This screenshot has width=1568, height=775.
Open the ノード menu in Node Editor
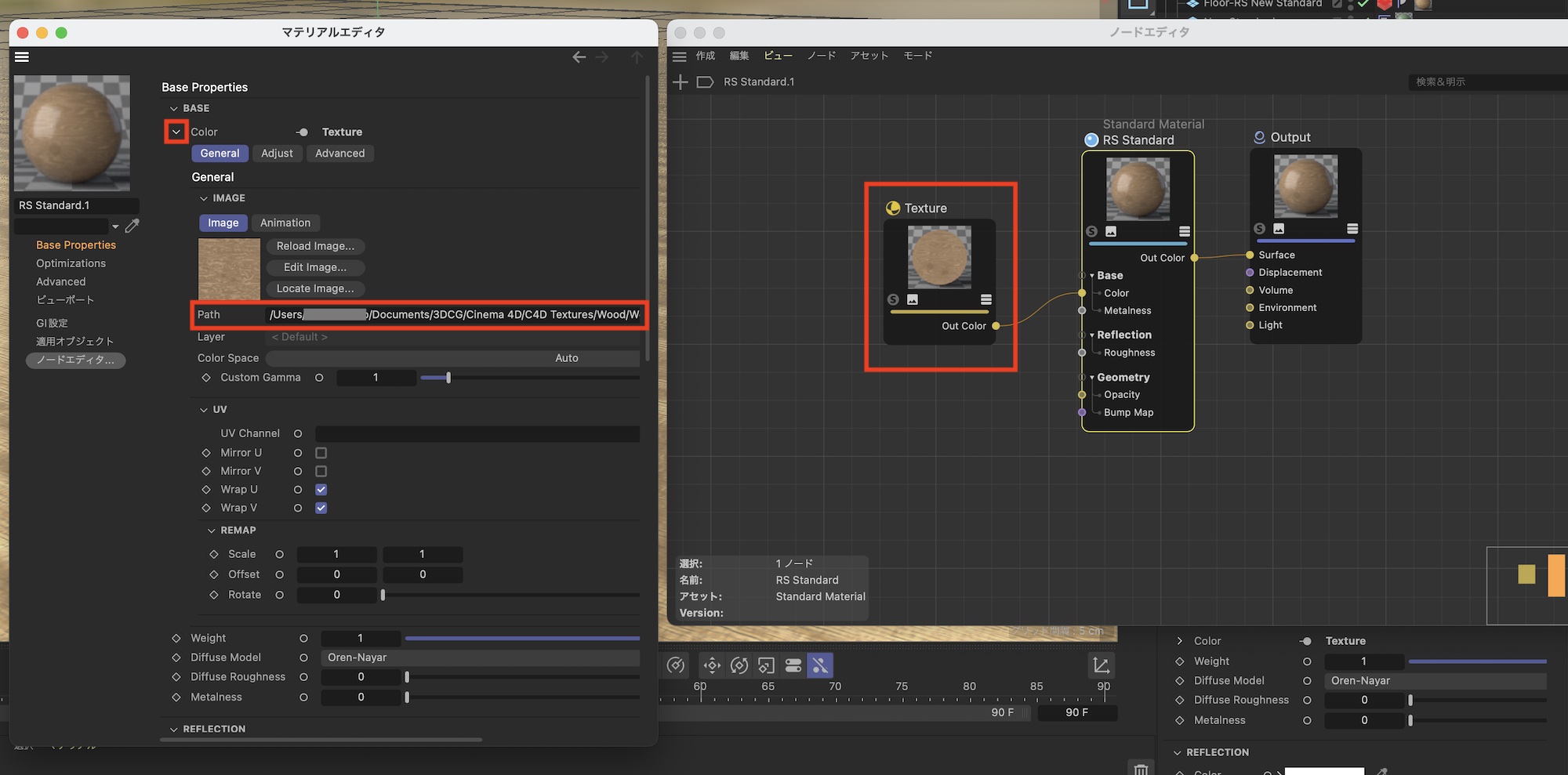point(821,56)
